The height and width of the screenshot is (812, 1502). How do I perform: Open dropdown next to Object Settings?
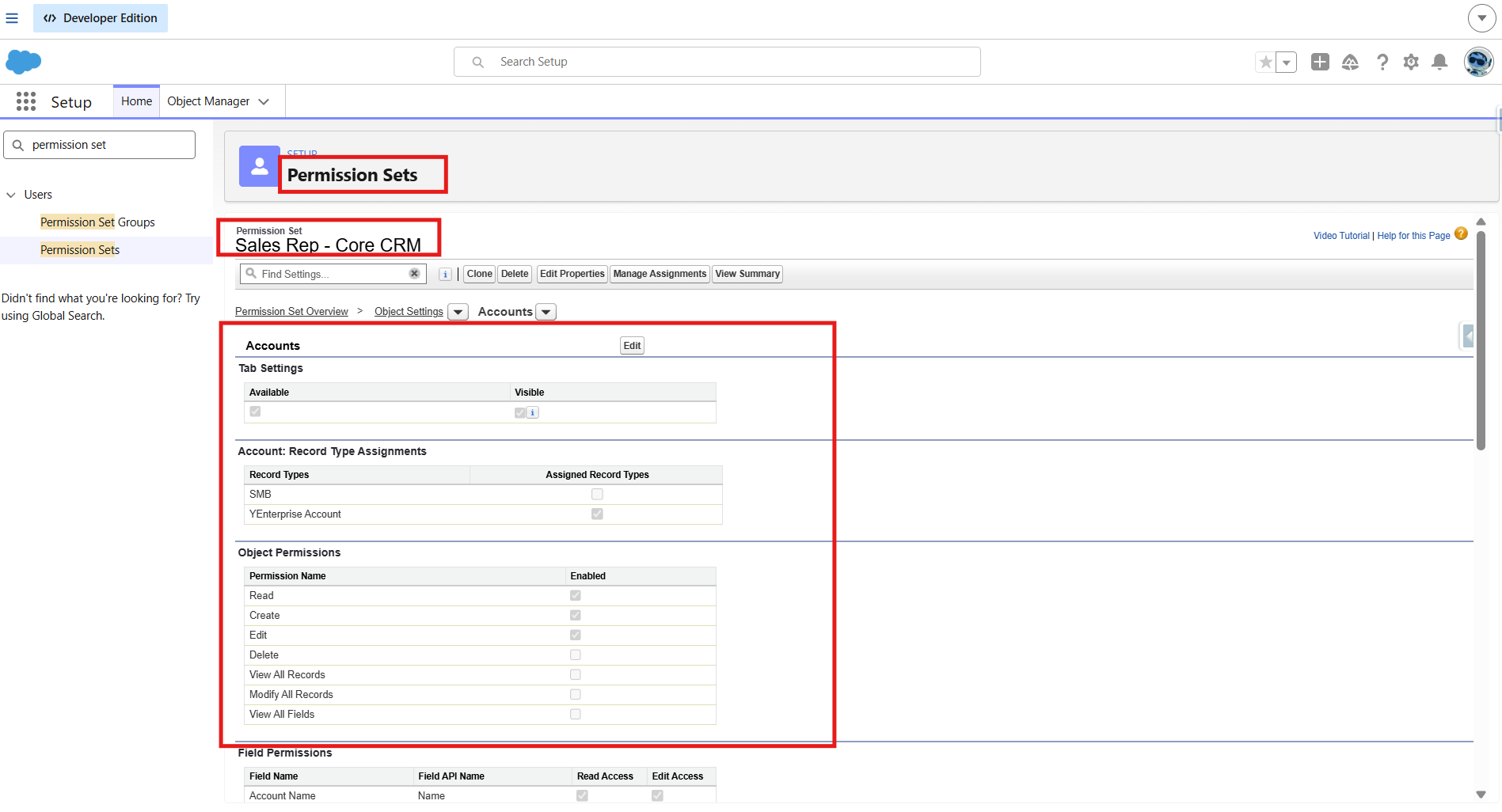(x=458, y=312)
